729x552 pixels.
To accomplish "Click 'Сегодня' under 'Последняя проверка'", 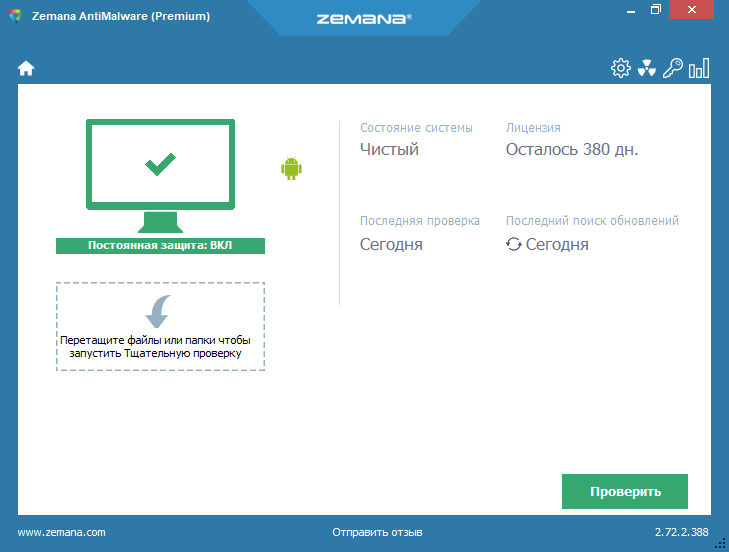I will click(391, 244).
